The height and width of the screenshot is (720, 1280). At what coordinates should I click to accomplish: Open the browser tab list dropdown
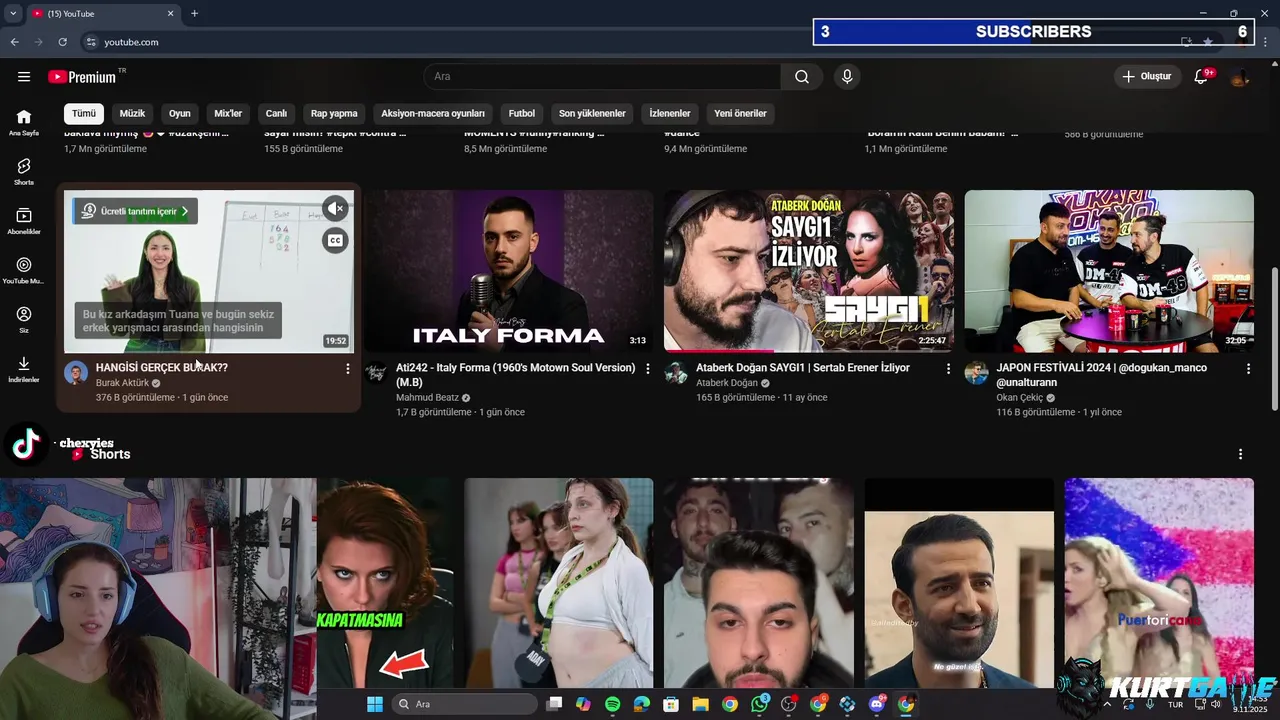[13, 13]
